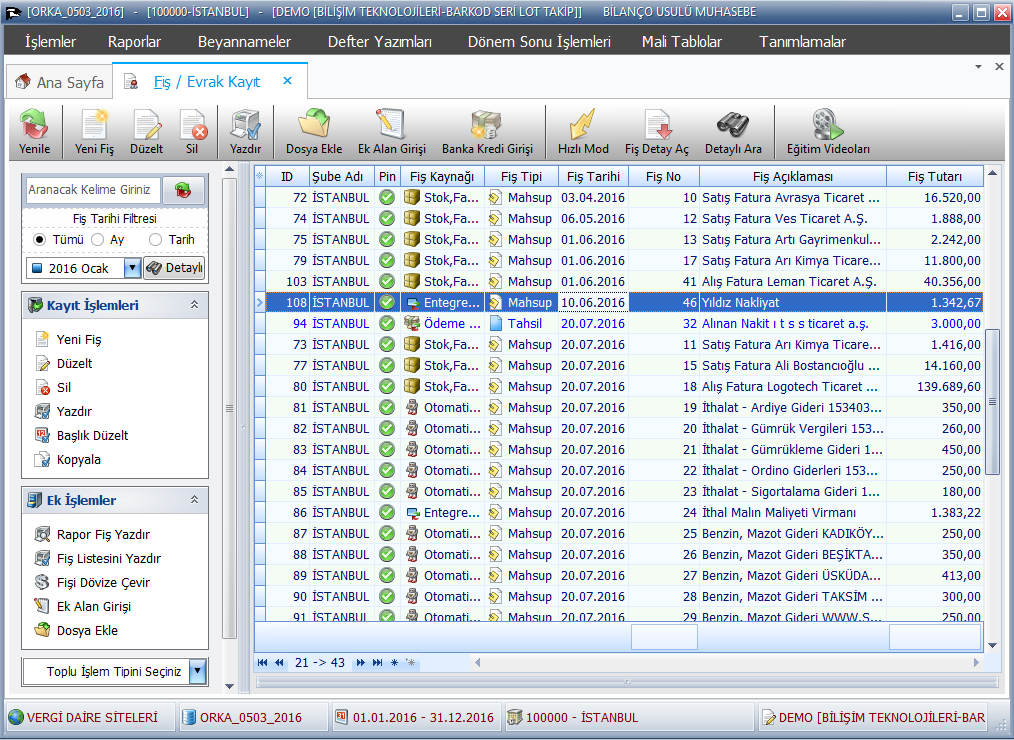
Task: Click Kopyala in the sidebar
Action: [68, 459]
